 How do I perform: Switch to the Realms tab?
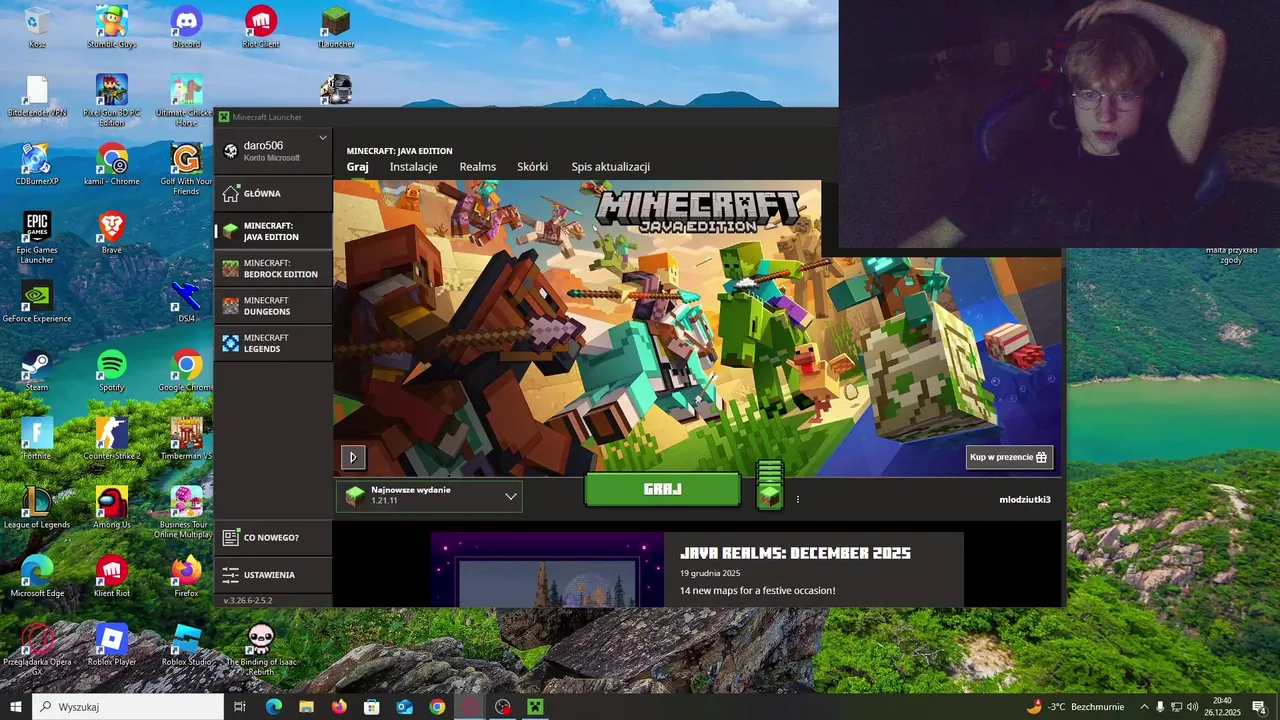477,167
